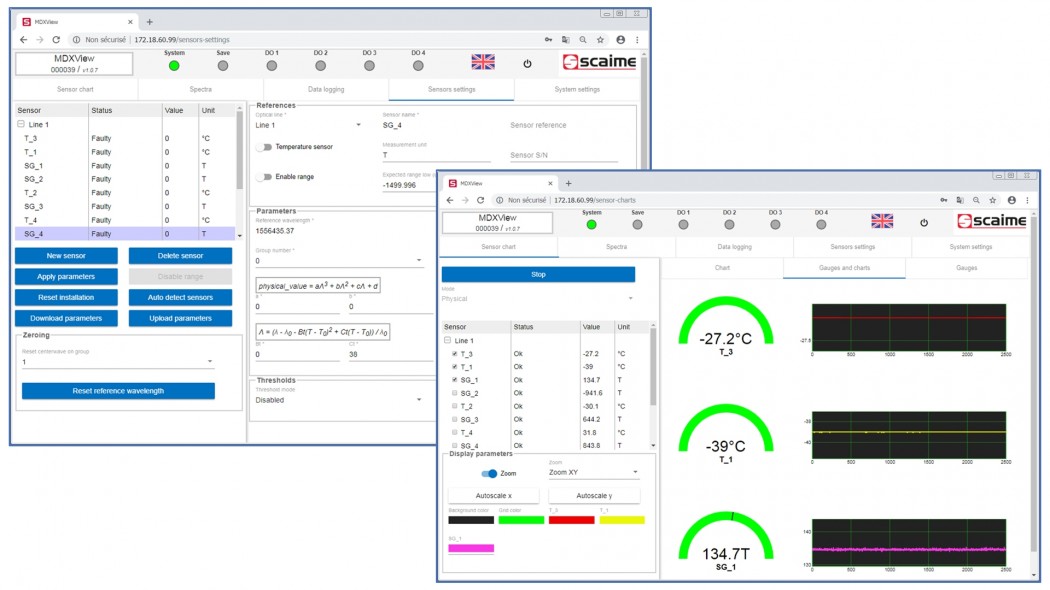The height and width of the screenshot is (590, 1050).
Task: Click the UK flag language icon
Action: coord(481,62)
